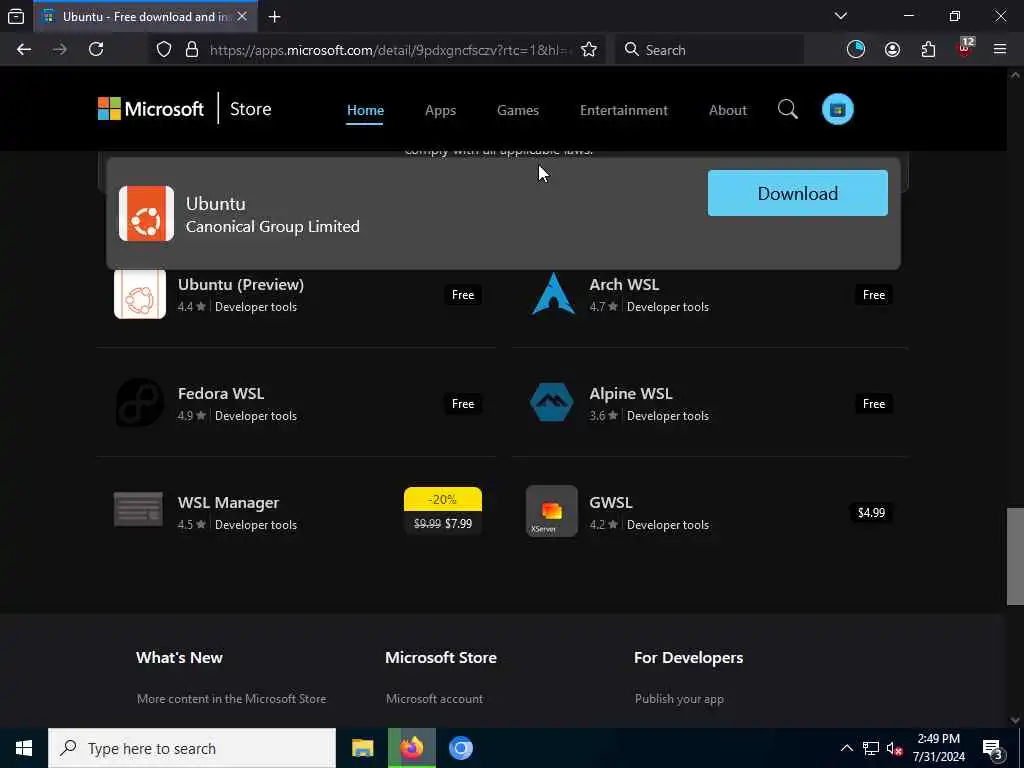
Task: Show hidden system tray icons
Action: [x=846, y=748]
